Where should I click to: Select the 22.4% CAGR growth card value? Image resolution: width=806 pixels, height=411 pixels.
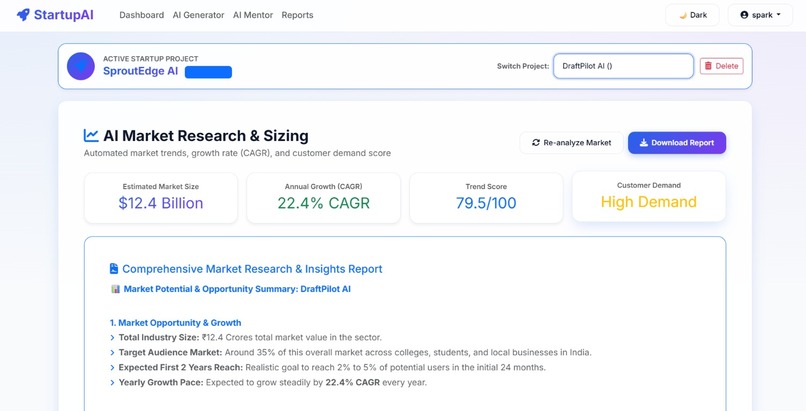pyautogui.click(x=323, y=203)
